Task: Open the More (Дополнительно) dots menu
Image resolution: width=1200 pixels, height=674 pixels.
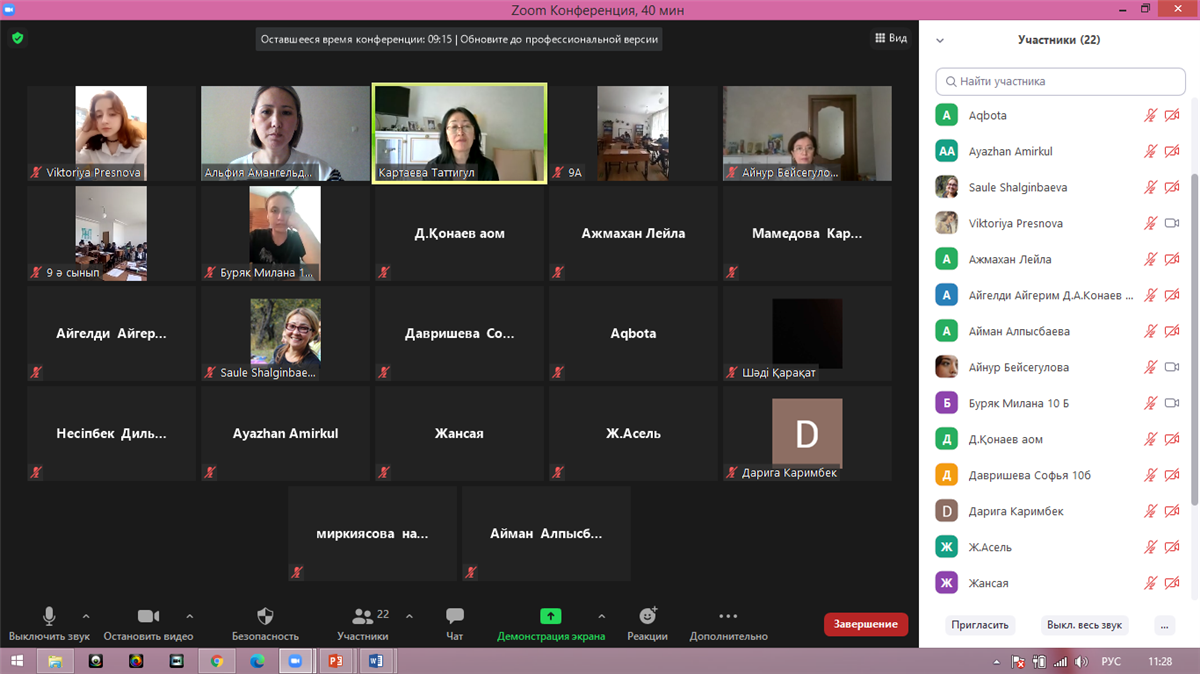Action: (x=728, y=617)
